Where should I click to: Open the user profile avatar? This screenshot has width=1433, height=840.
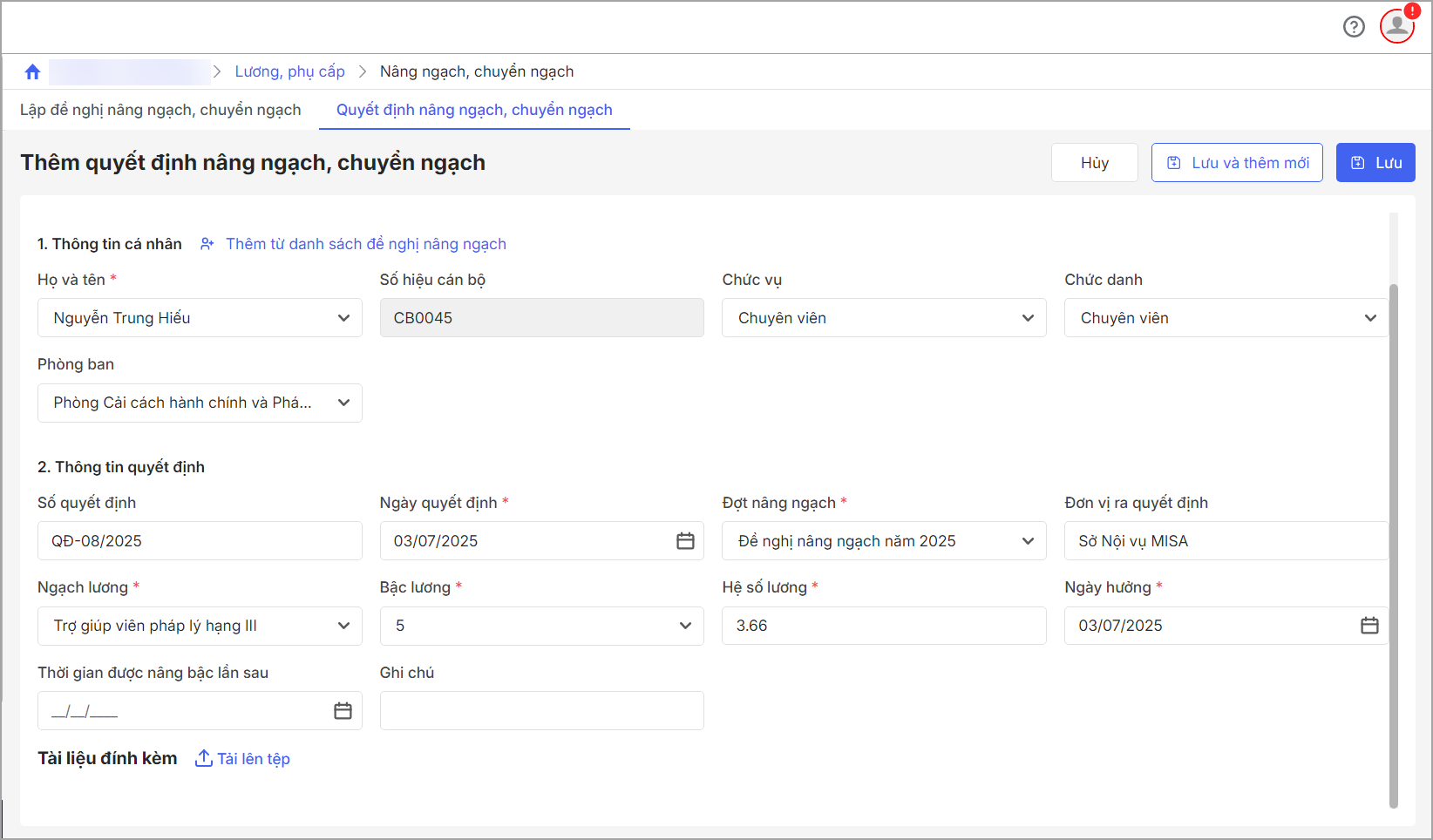point(1396,26)
